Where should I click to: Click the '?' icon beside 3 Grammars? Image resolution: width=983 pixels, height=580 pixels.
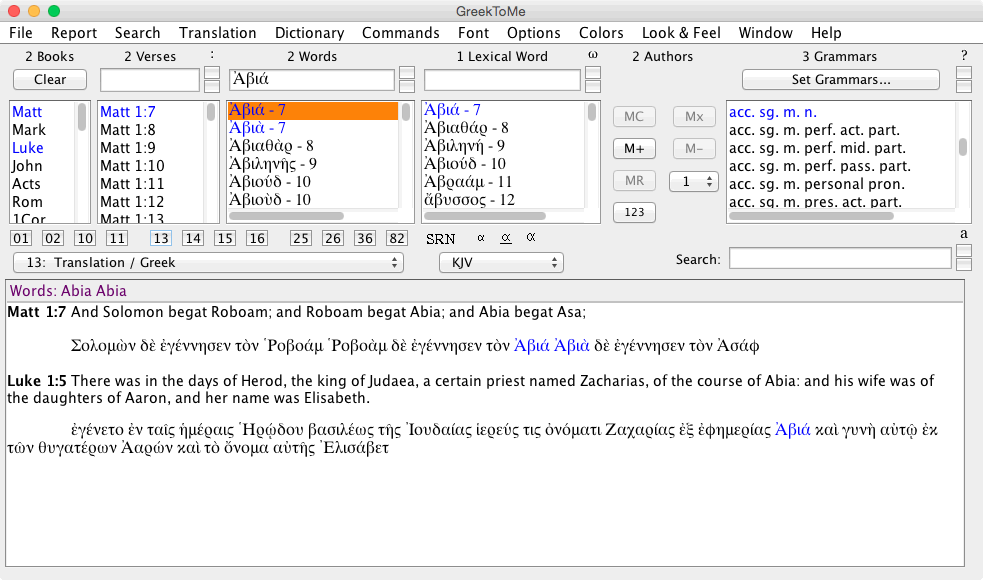[963, 56]
